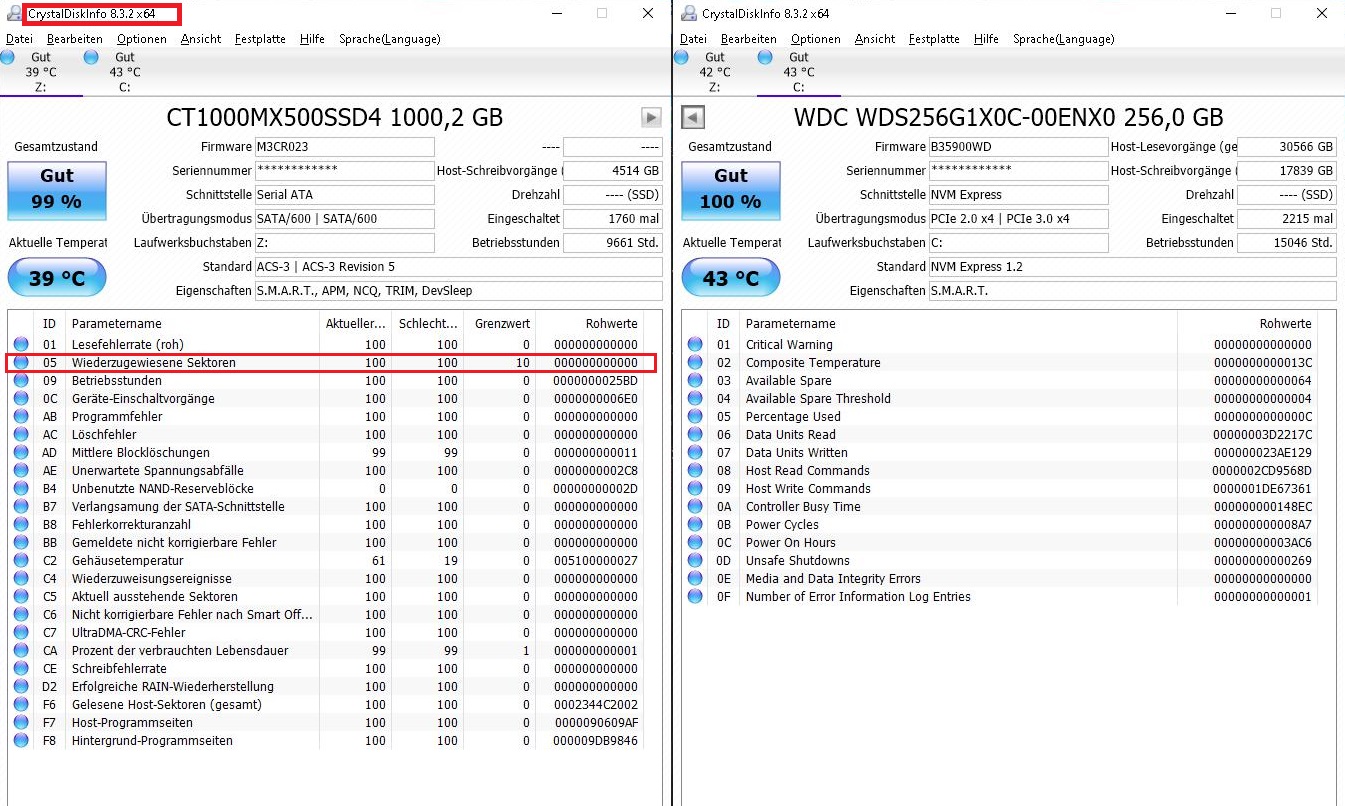
Task: Click Host-Lesevorgänge value 30566 GB
Action: click(1287, 147)
